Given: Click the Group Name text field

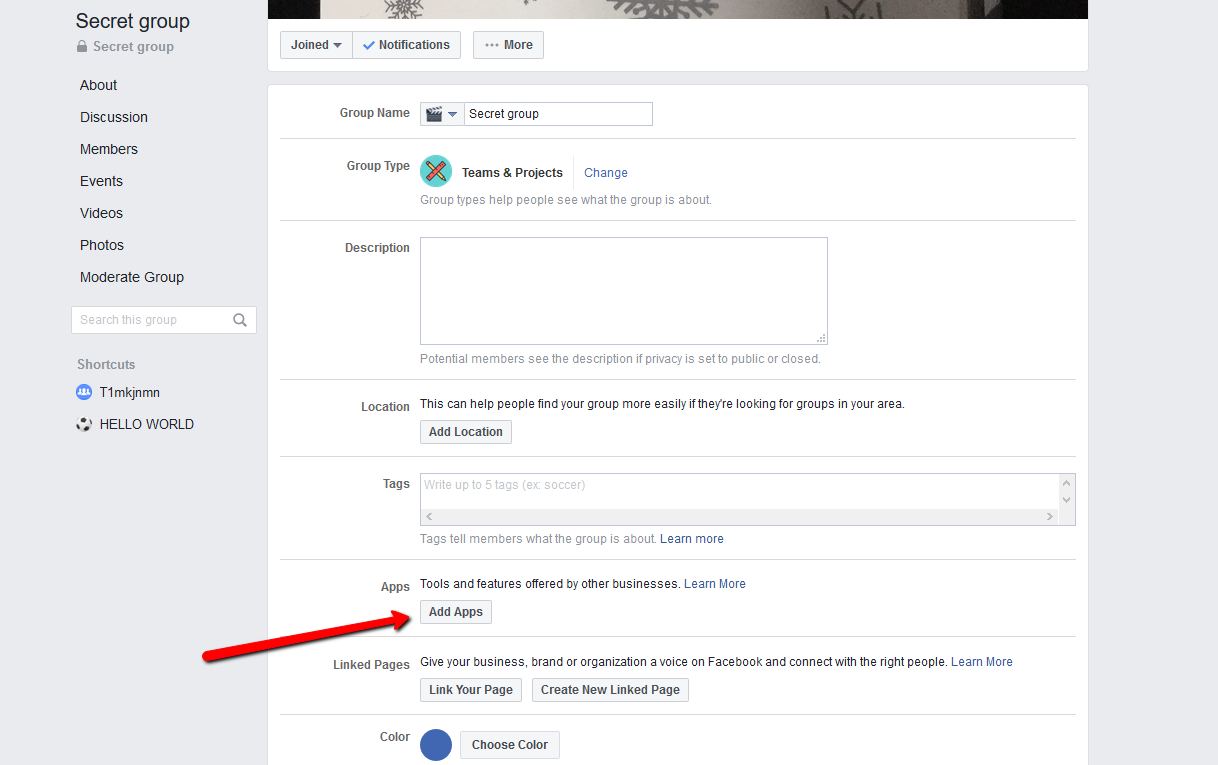Looking at the screenshot, I should click(x=558, y=114).
